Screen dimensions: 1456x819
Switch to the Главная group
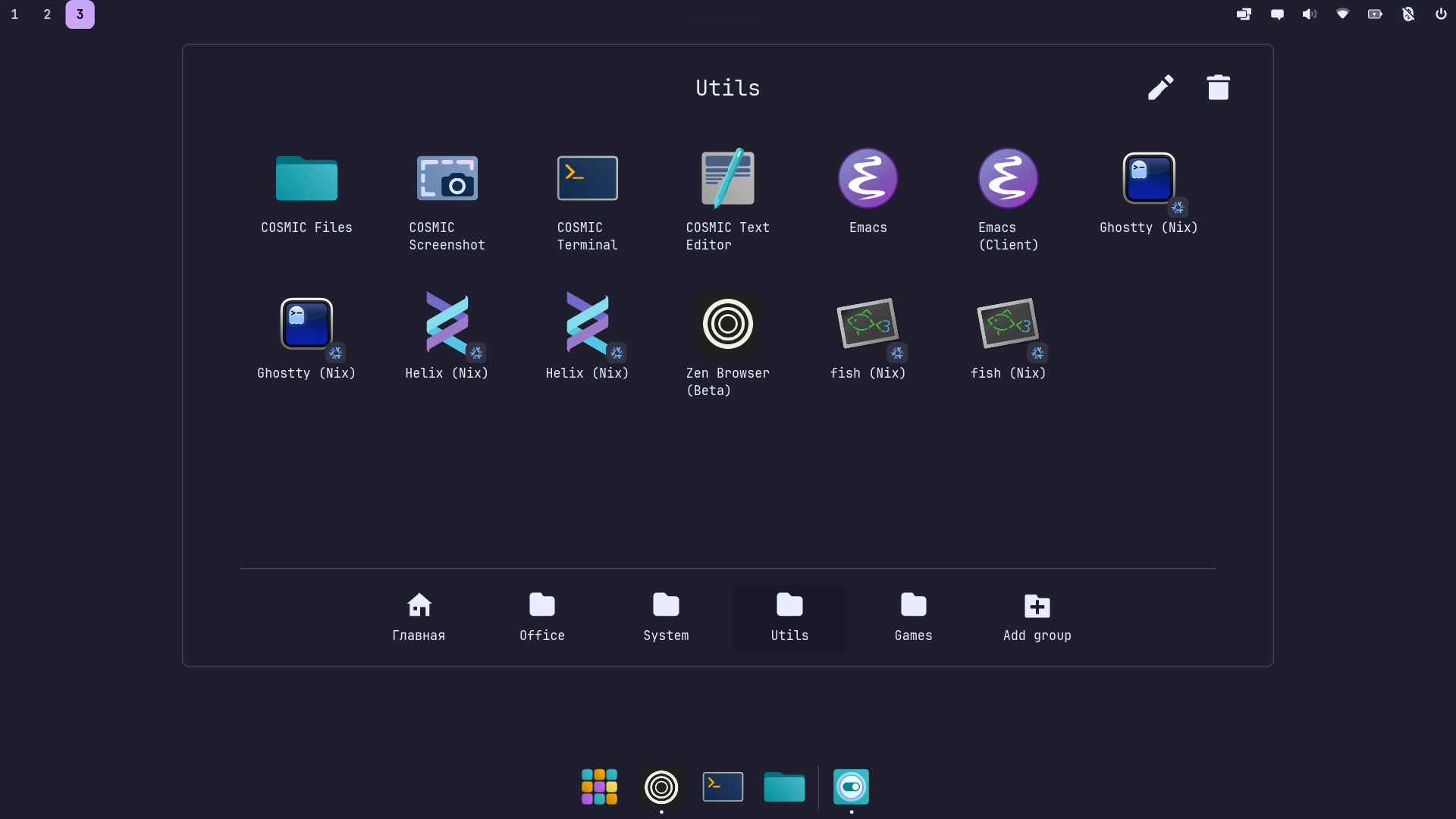click(419, 617)
